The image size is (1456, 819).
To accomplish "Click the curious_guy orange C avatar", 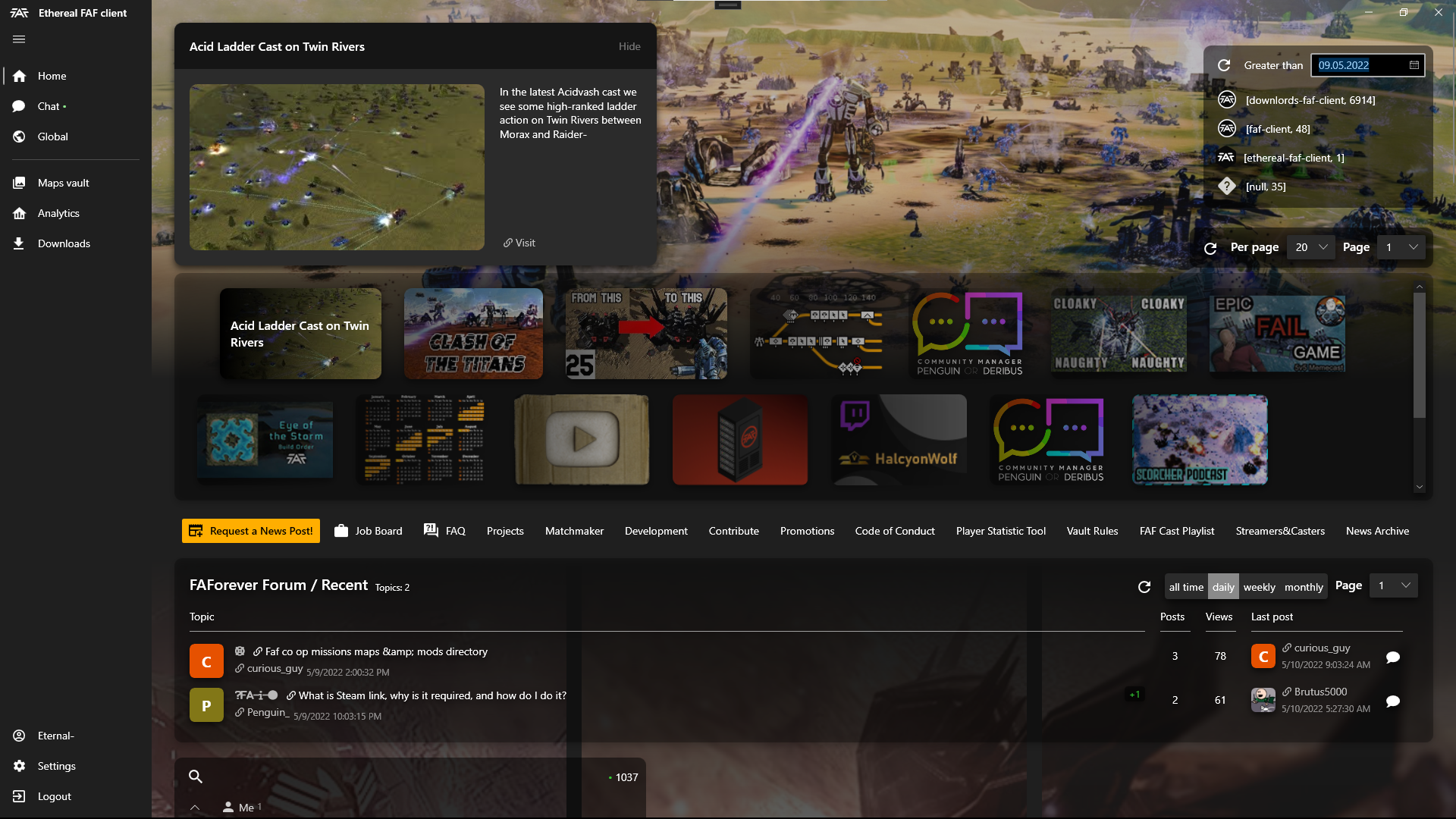I will point(206,661).
